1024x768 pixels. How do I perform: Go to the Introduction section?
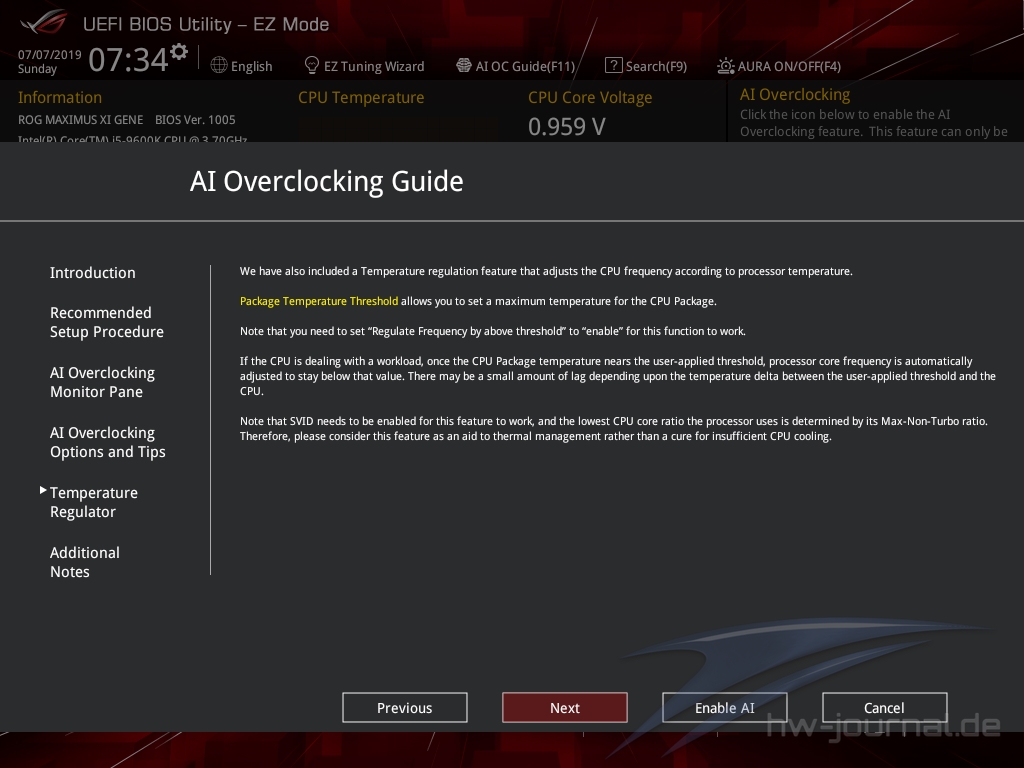93,272
